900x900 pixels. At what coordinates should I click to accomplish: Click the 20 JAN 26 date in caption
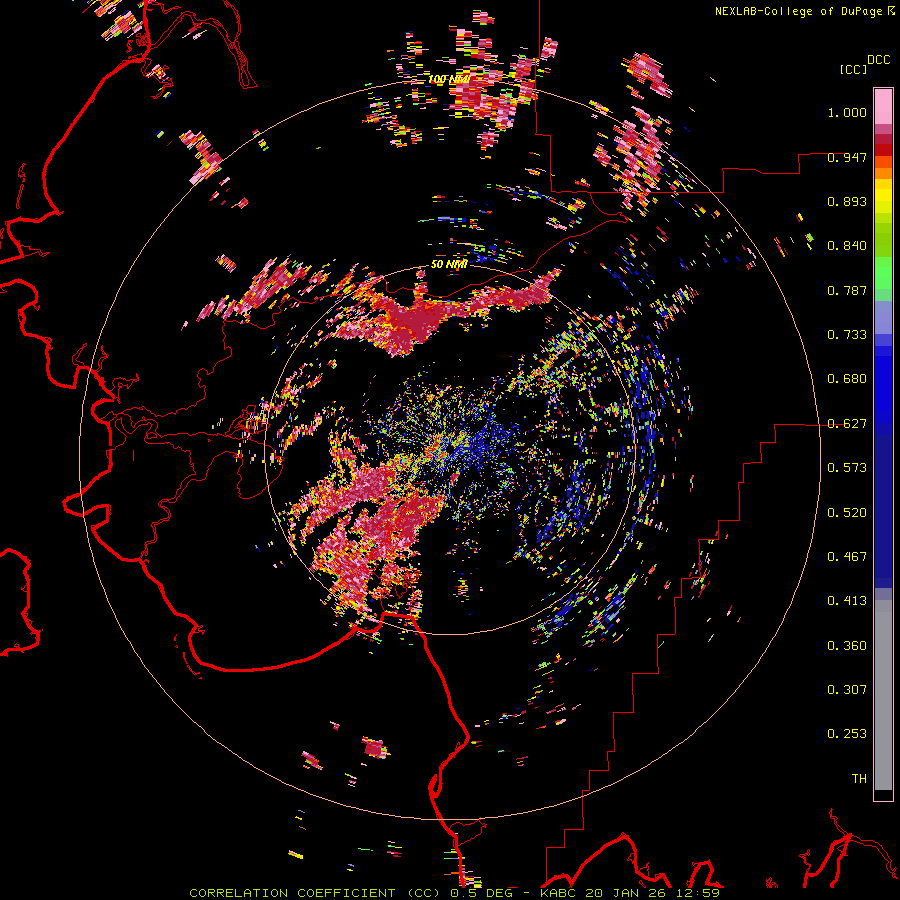pos(627,893)
